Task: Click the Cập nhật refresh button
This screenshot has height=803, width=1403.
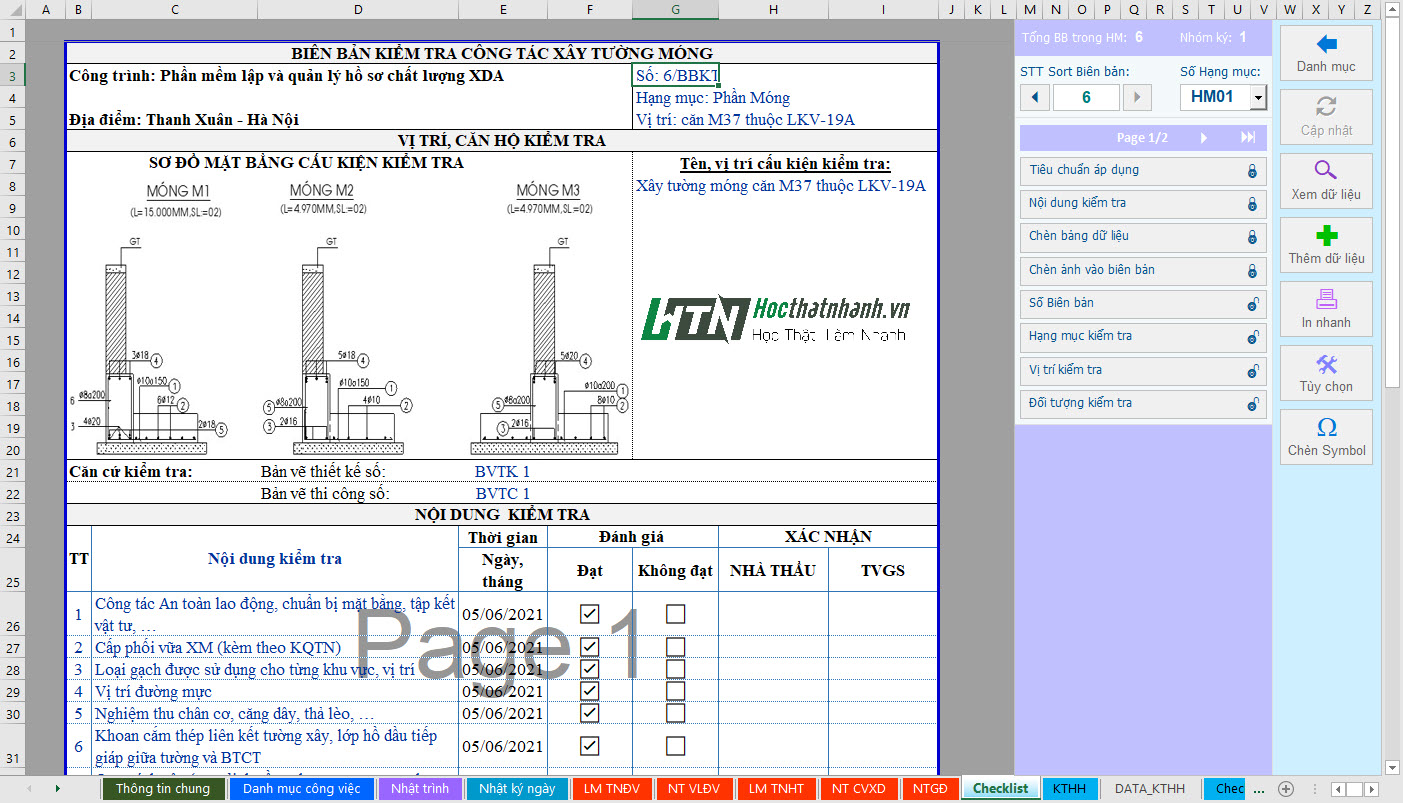Action: tap(1326, 117)
